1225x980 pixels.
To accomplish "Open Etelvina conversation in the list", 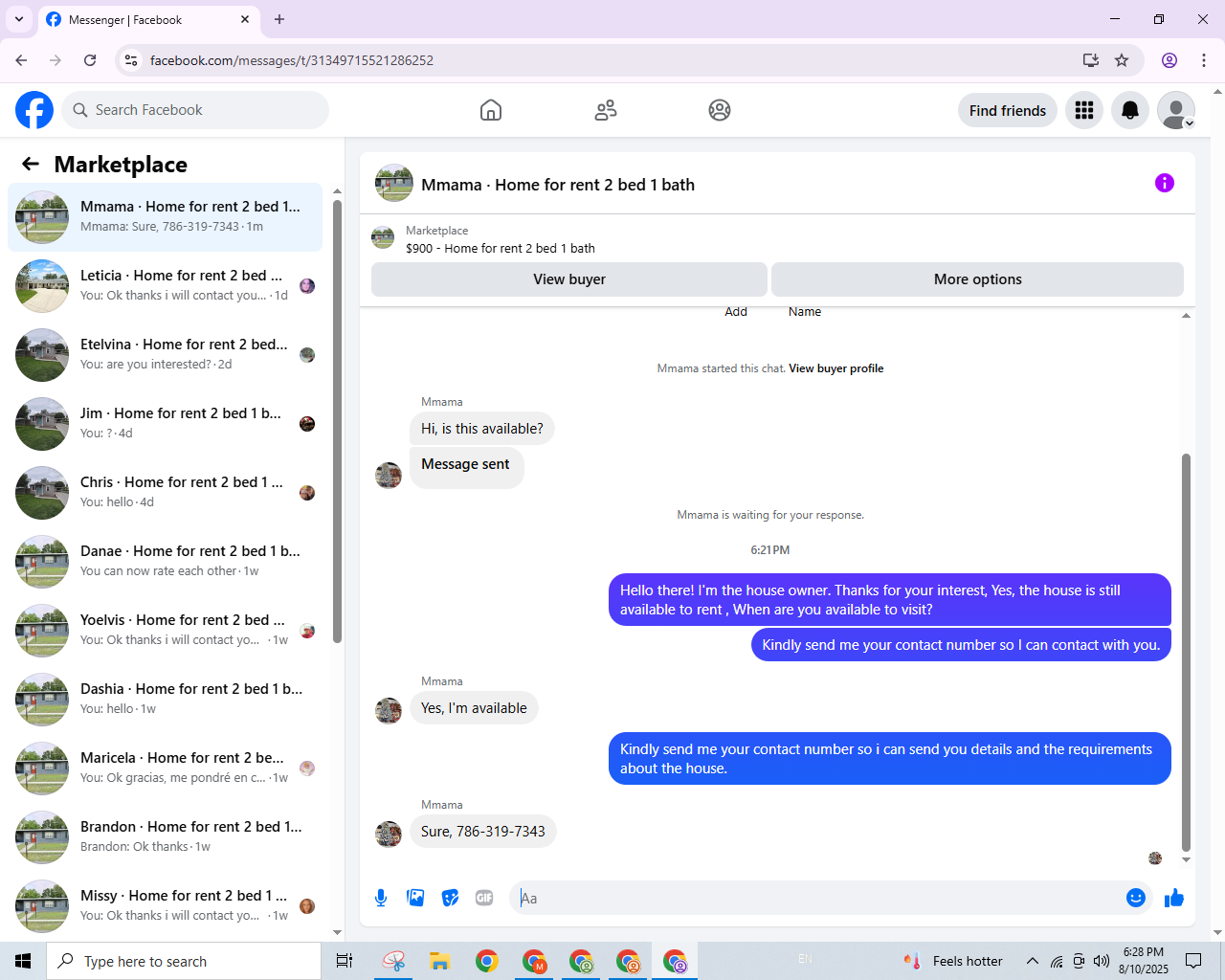I will point(165,355).
